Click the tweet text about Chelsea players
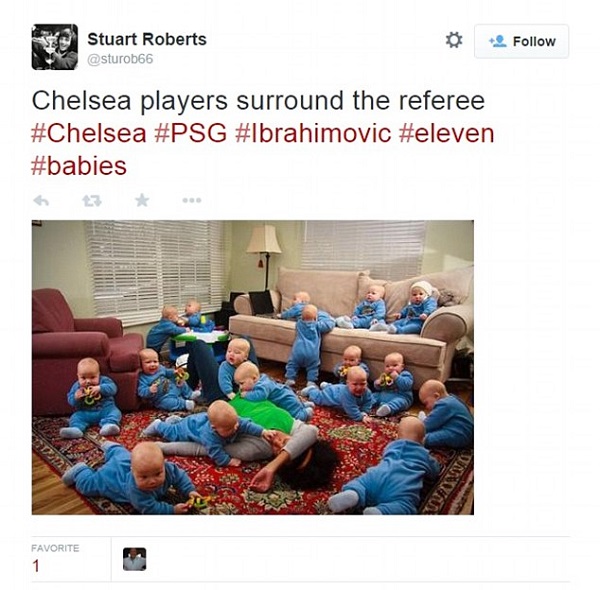Viewport: 600px width, 590px height. (x=258, y=101)
